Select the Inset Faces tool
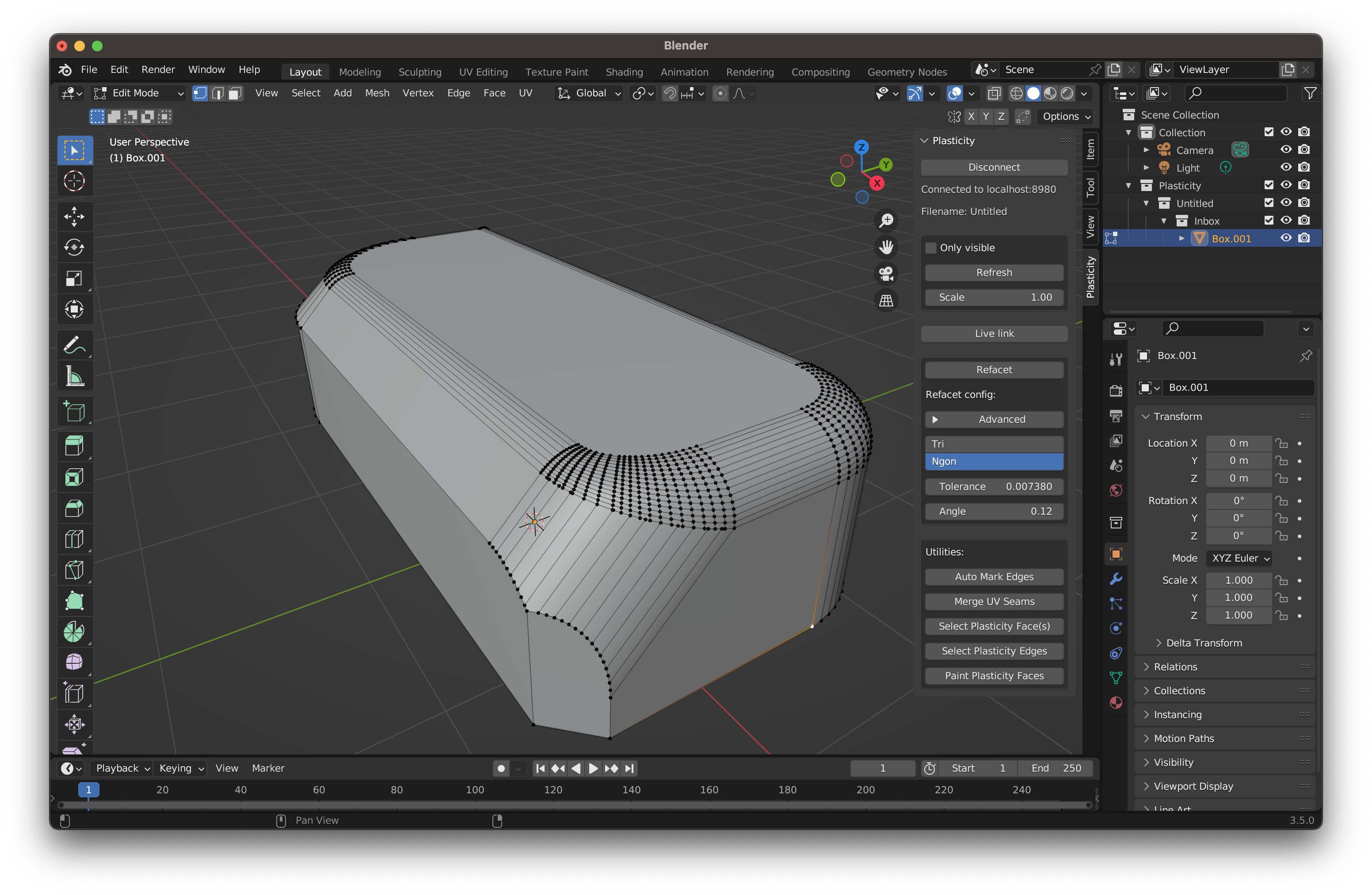The height and width of the screenshot is (895, 1372). (x=74, y=477)
